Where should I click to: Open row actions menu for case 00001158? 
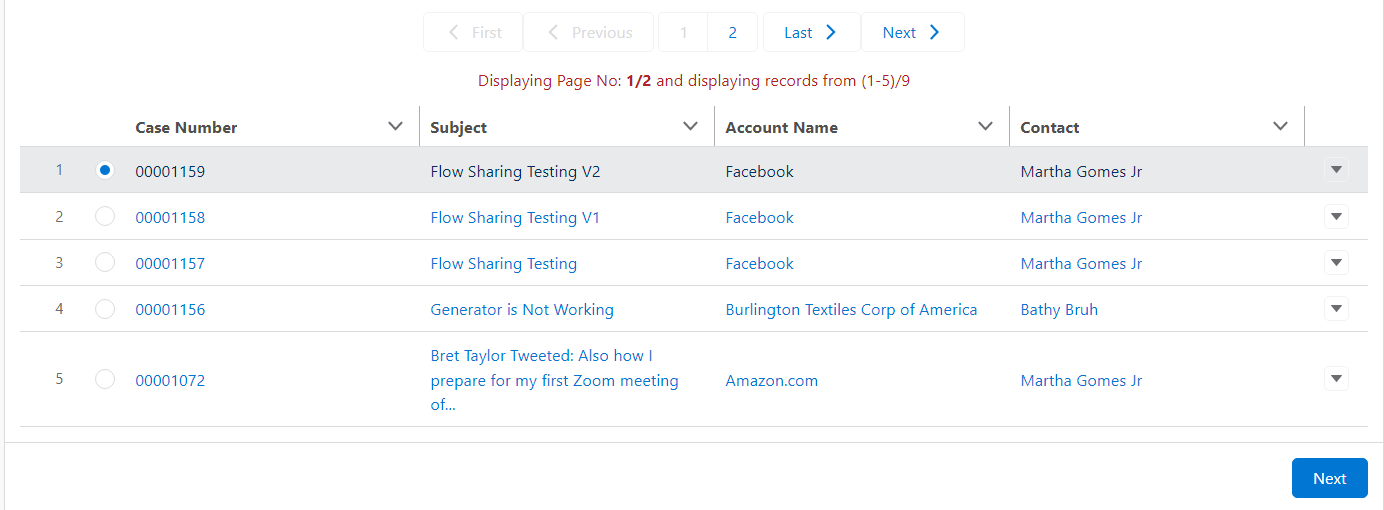[1336, 217]
